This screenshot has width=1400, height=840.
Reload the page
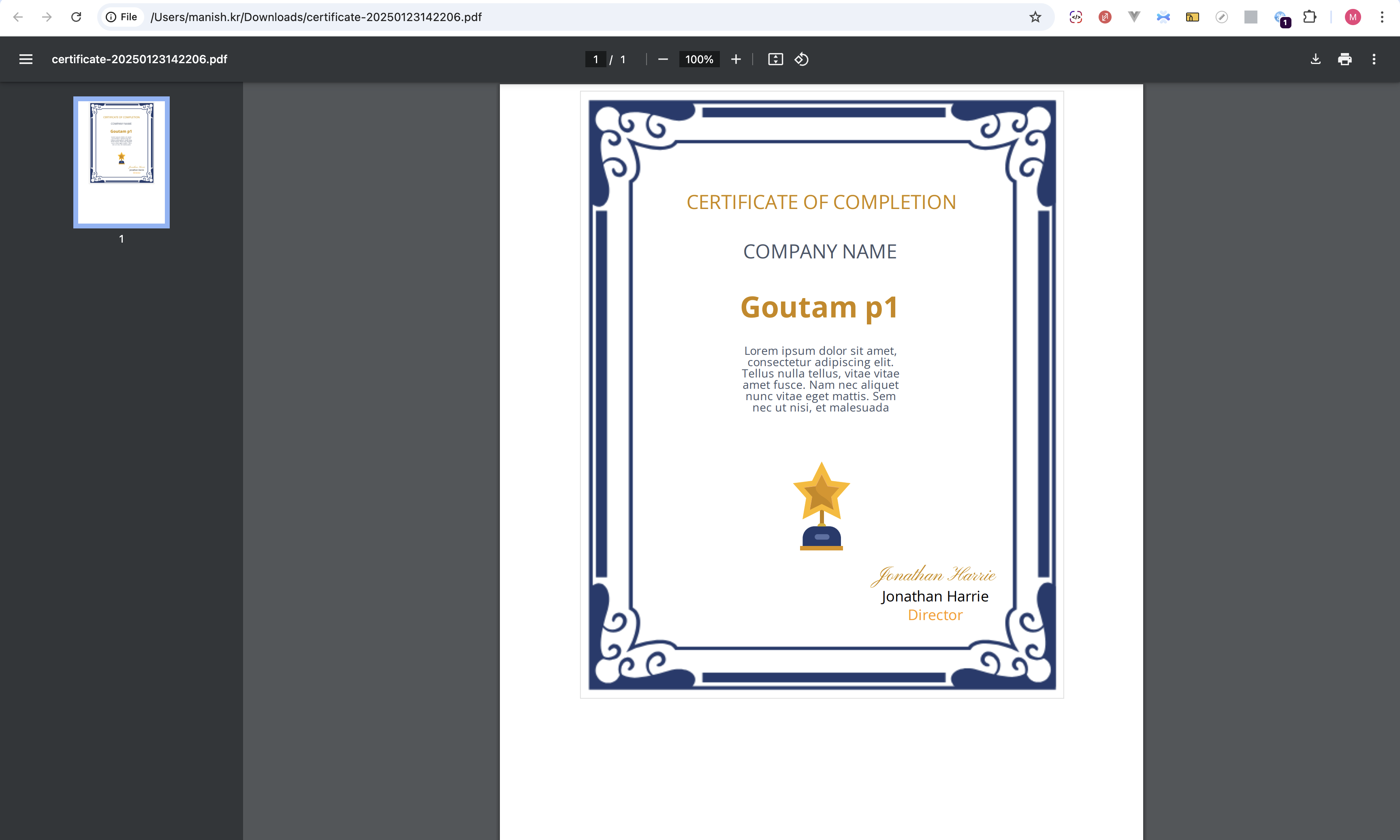pos(76,17)
